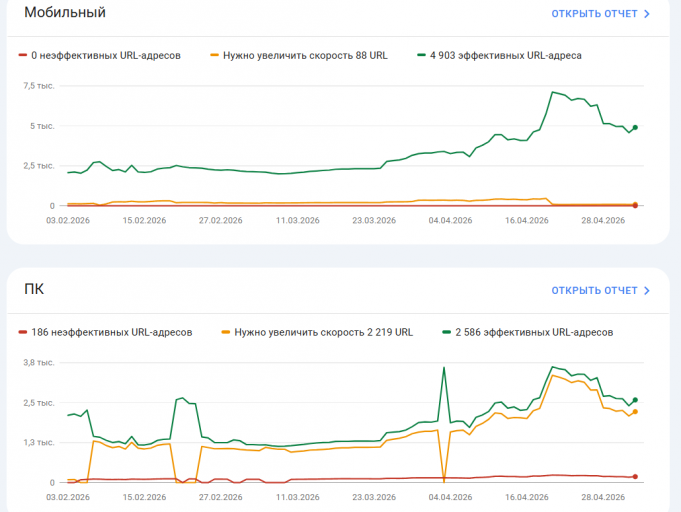Click red endpoint dot on ПК chart
Image resolution: width=681 pixels, height=512 pixels.
(635, 476)
